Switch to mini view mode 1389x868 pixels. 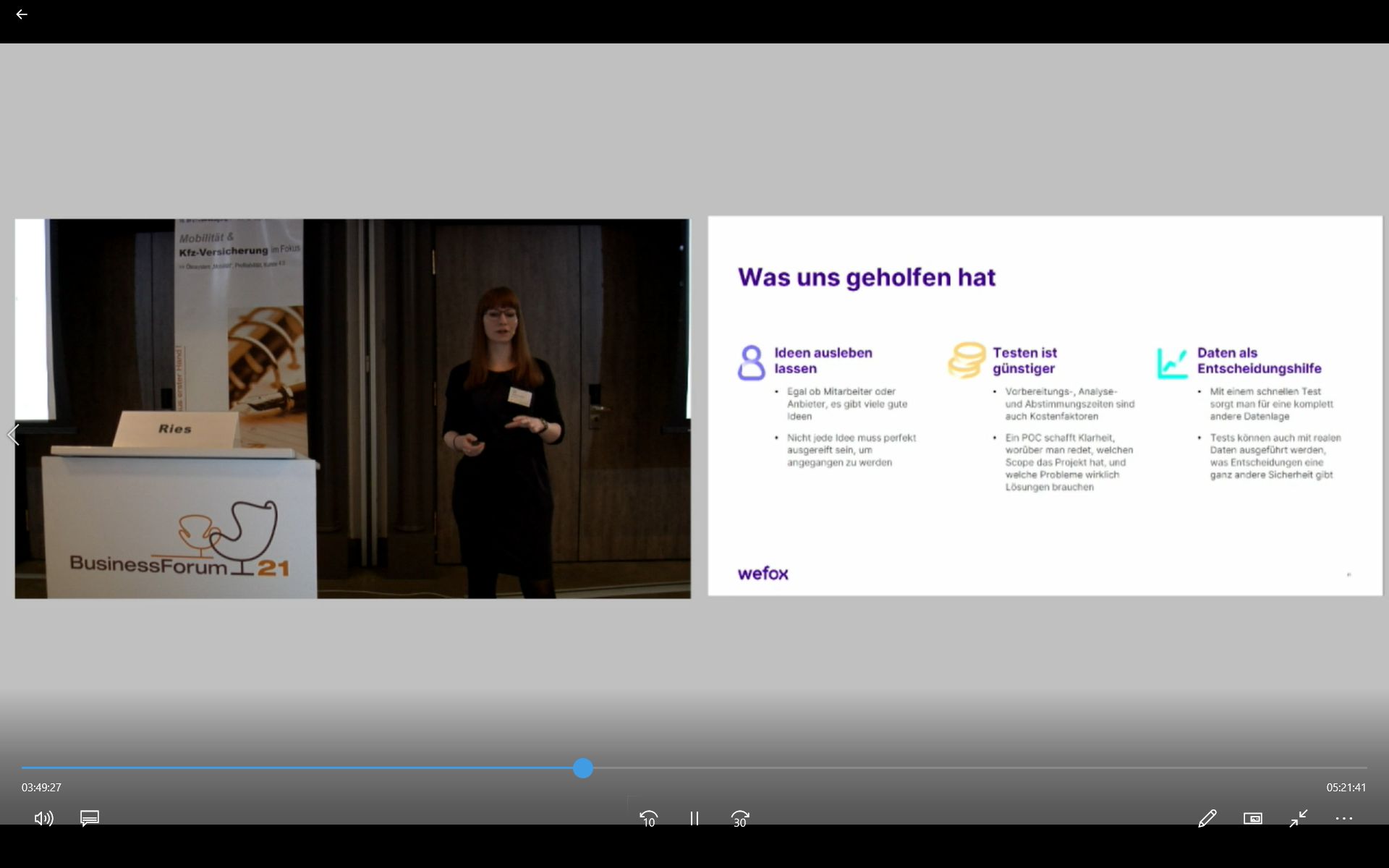coord(1252,818)
